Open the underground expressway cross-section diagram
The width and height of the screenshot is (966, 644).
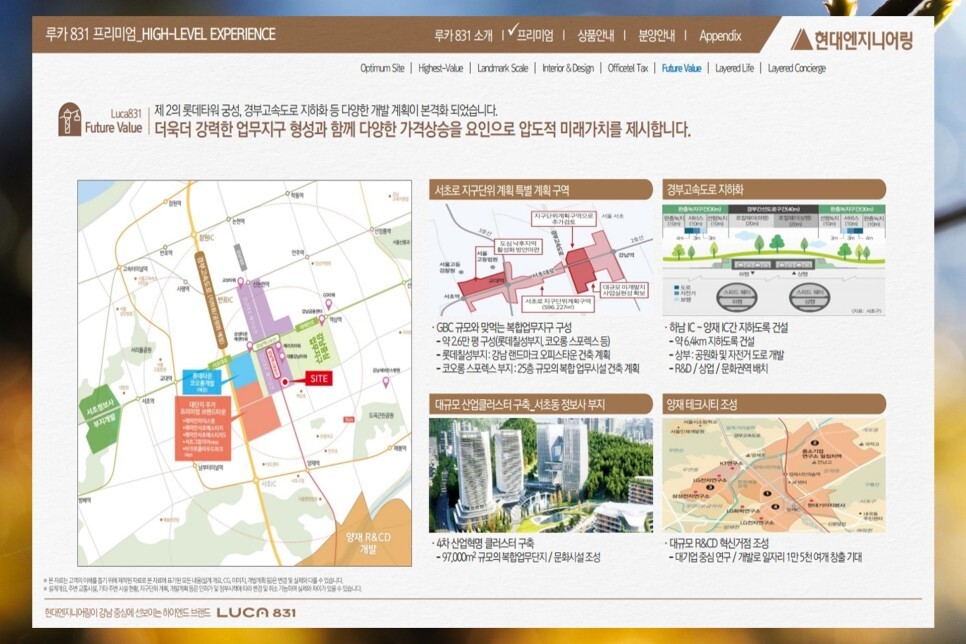(x=774, y=260)
